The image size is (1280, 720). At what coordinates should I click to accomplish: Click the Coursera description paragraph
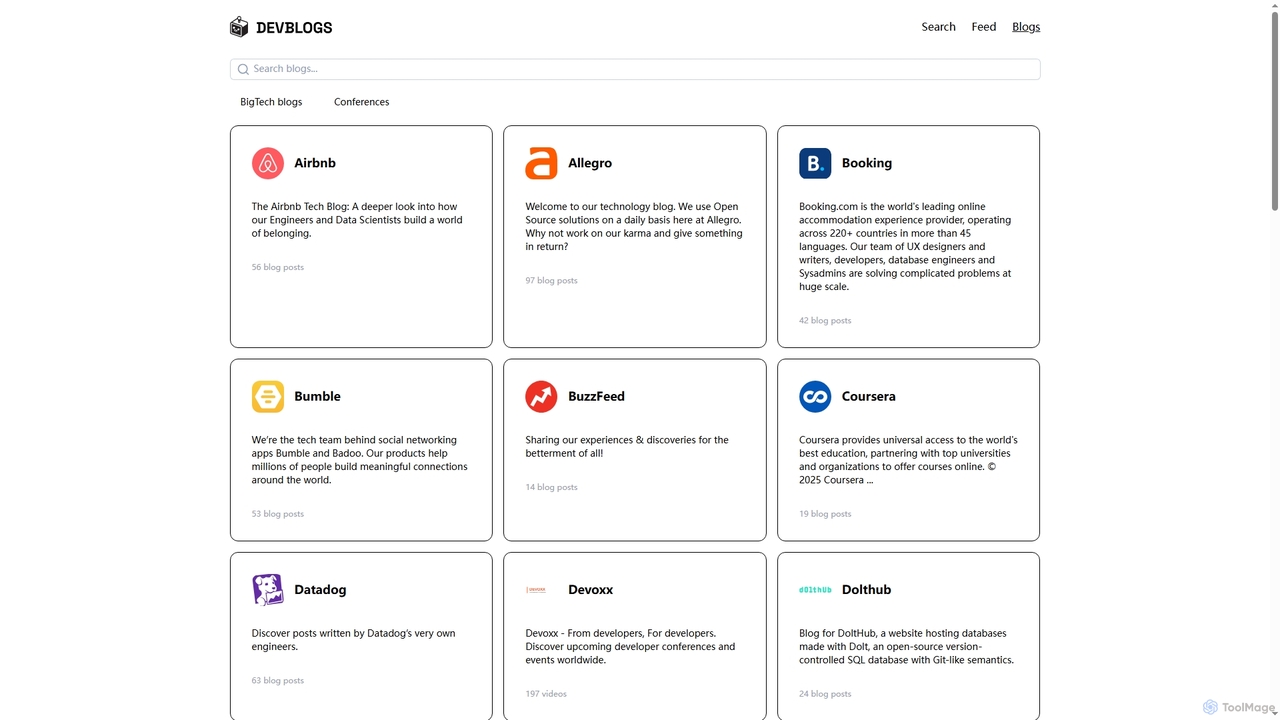[908, 460]
